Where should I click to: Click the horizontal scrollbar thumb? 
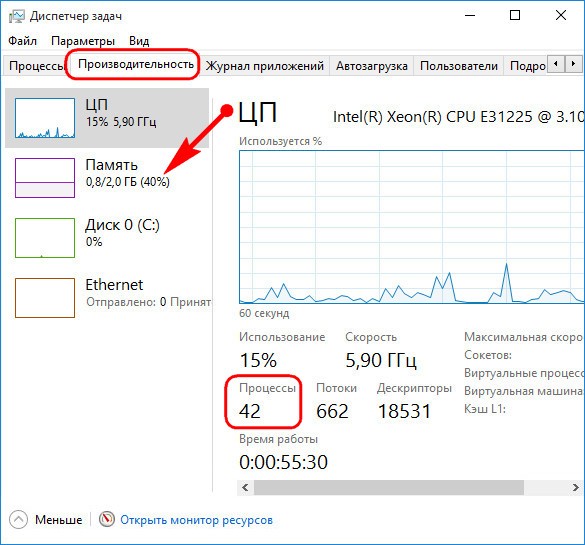coord(389,488)
